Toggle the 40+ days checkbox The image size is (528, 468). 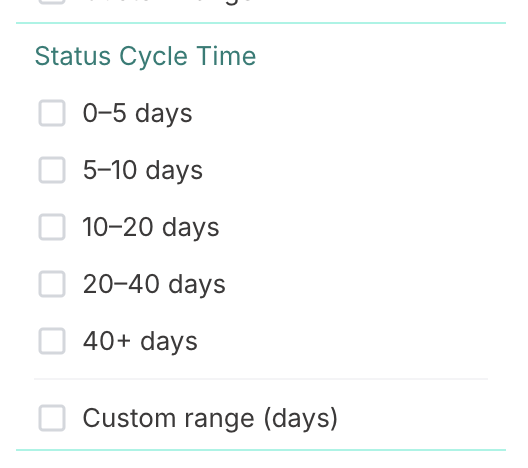coord(52,341)
